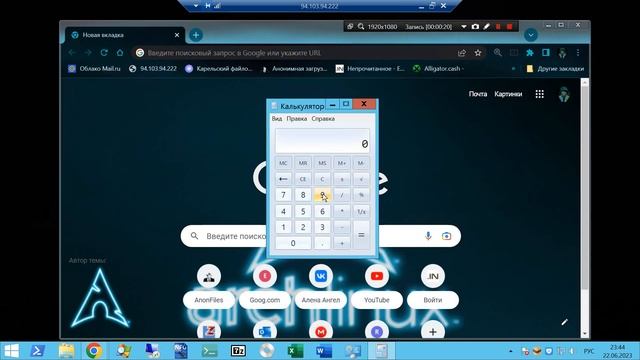640x360 pixels.
Task: Click the equals key on the calculator
Action: 361,235
